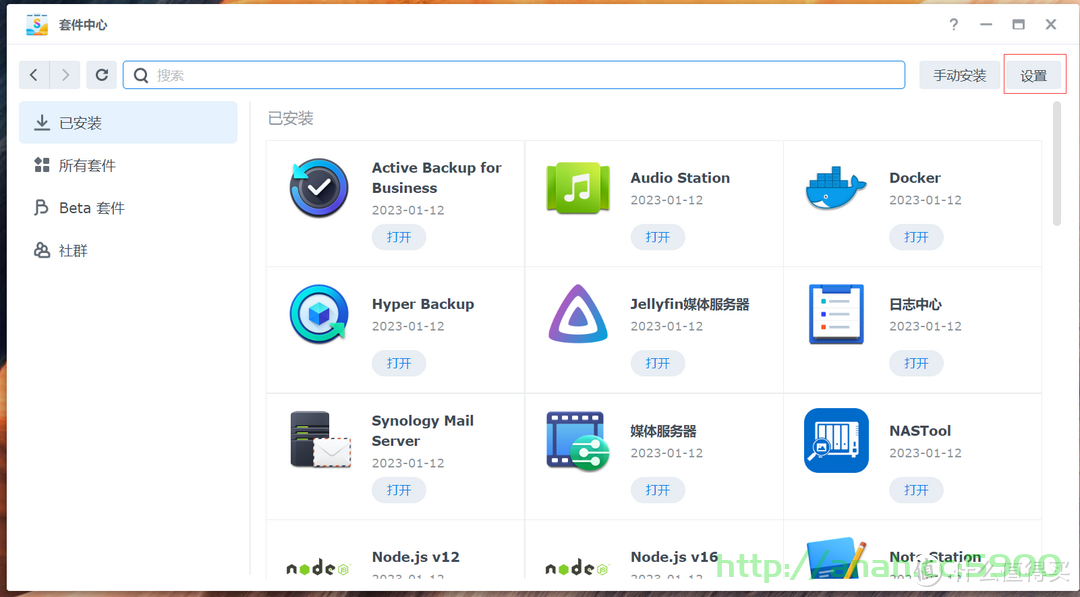Click the 2023-01-12 date under Hyper Backup
Image resolution: width=1080 pixels, height=597 pixels.
pyautogui.click(x=408, y=326)
